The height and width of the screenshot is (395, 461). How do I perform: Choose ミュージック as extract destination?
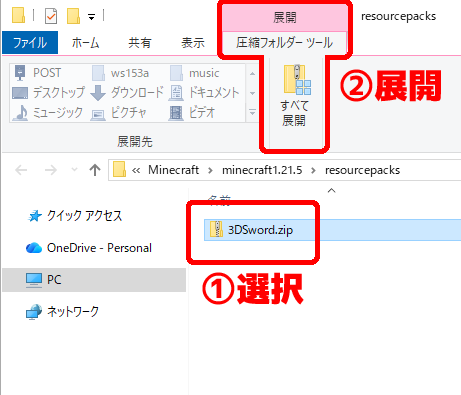(47, 112)
